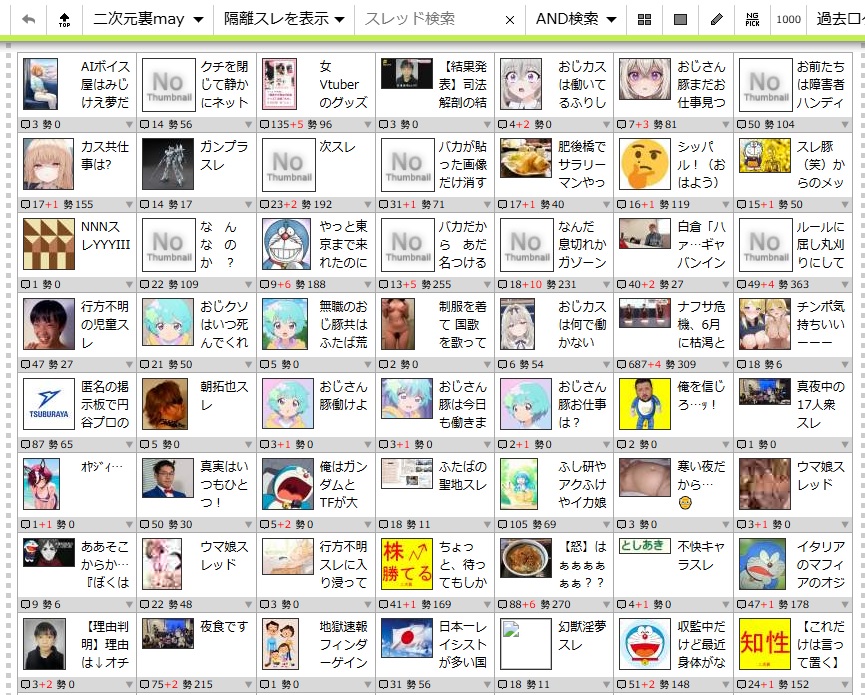865x695 pixels.
Task: Open the 過去ログ menu item
Action: point(836,19)
